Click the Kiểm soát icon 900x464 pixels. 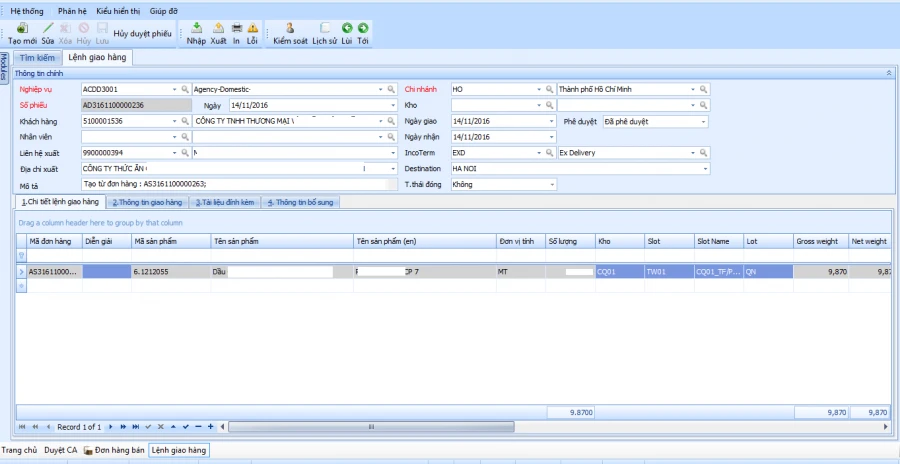(x=290, y=28)
